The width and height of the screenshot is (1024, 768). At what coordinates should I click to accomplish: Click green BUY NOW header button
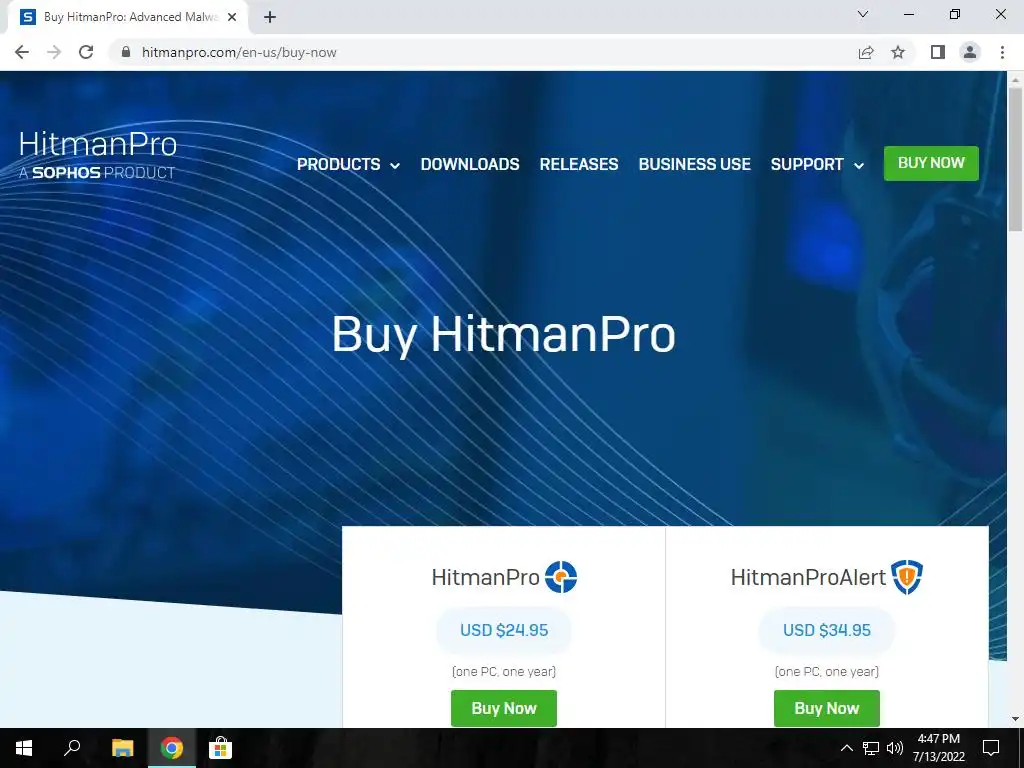[931, 163]
